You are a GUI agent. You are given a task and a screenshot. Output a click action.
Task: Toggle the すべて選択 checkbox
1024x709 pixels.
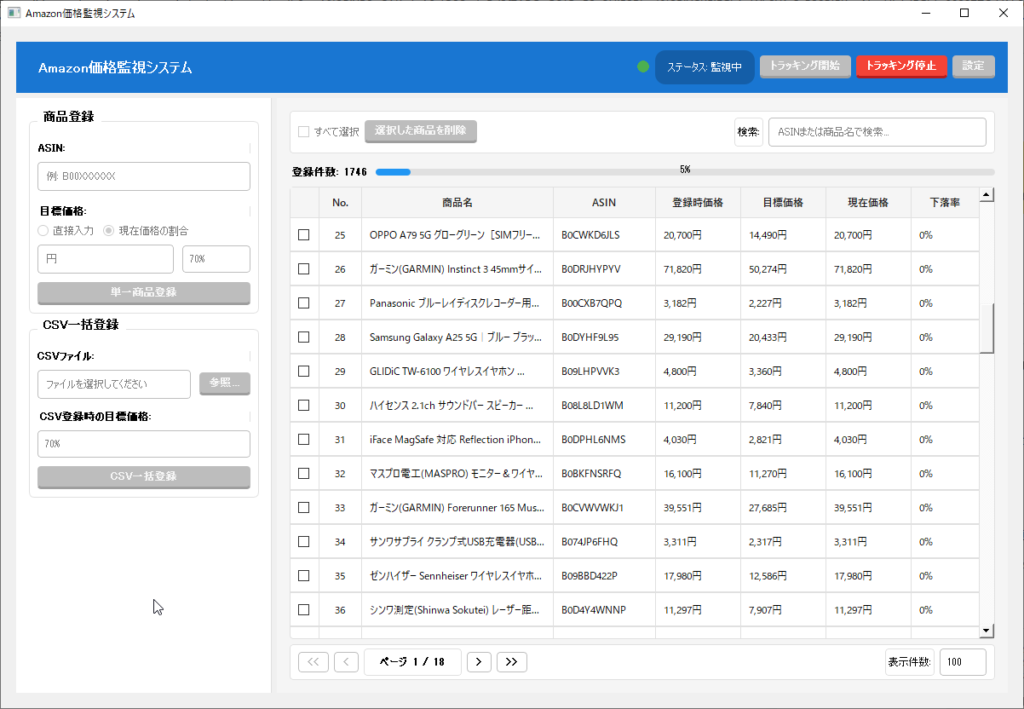click(x=304, y=132)
